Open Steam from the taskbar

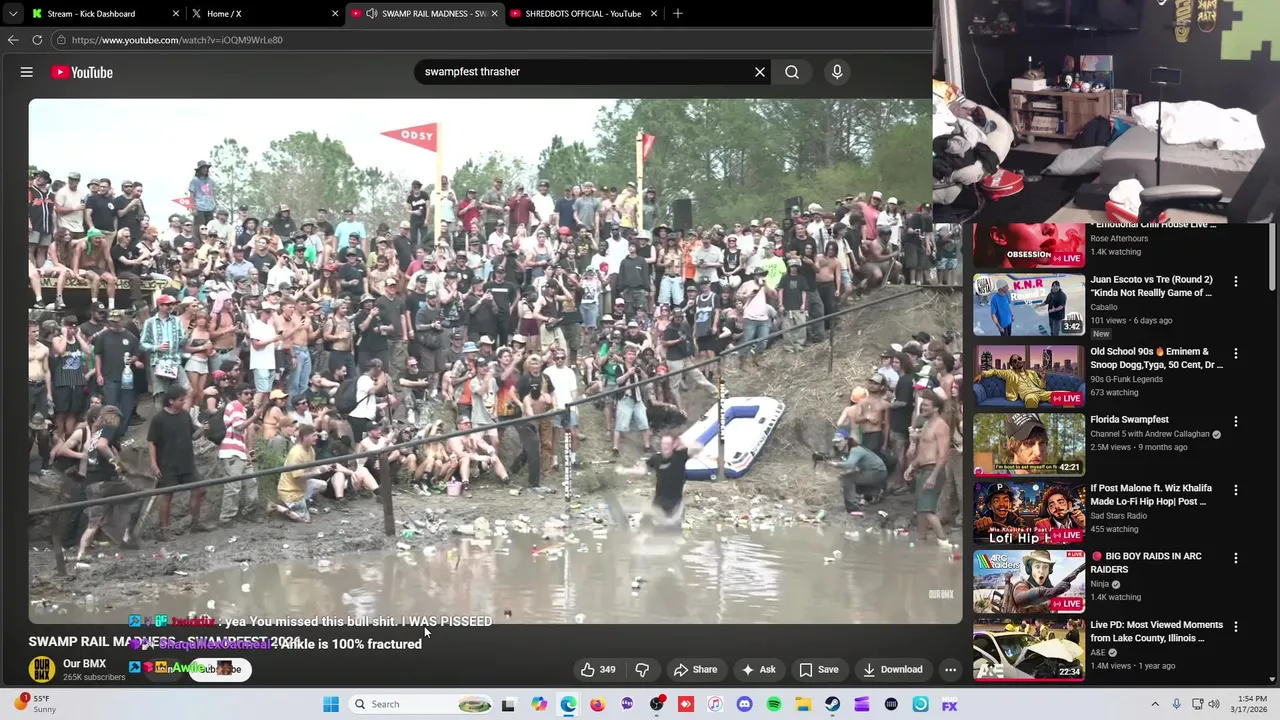(832, 704)
